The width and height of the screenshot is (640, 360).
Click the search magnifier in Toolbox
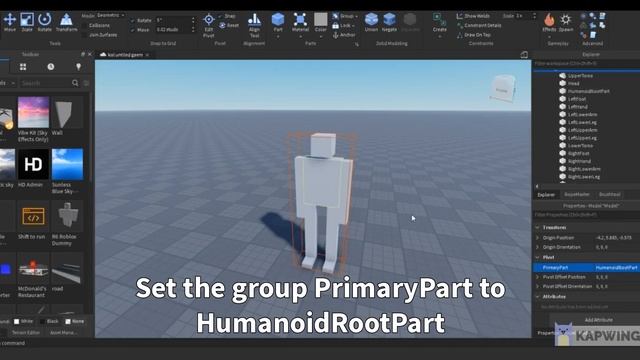point(75,83)
